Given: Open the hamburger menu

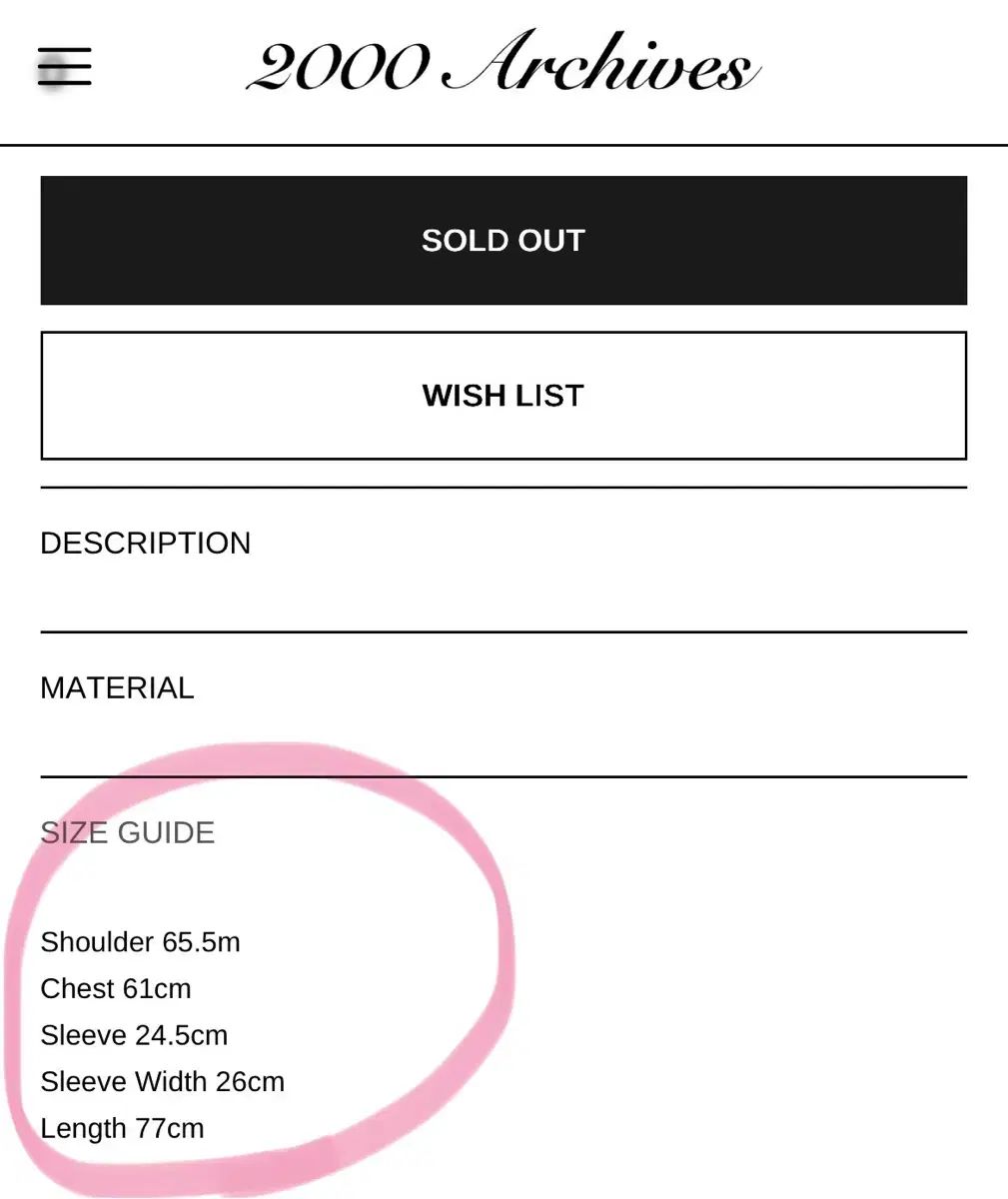Looking at the screenshot, I should [x=64, y=67].
